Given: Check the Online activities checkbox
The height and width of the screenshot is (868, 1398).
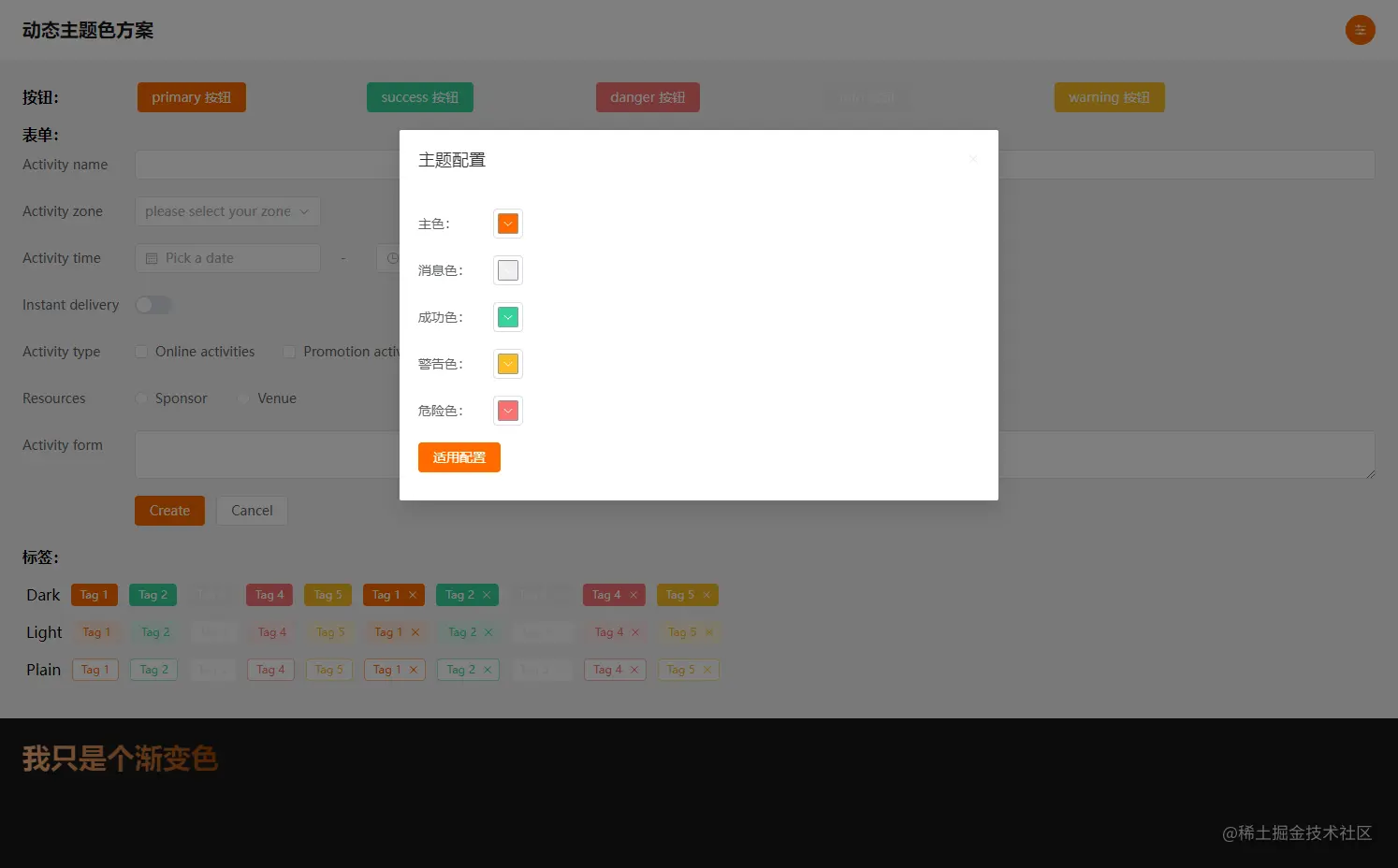Looking at the screenshot, I should tap(142, 352).
